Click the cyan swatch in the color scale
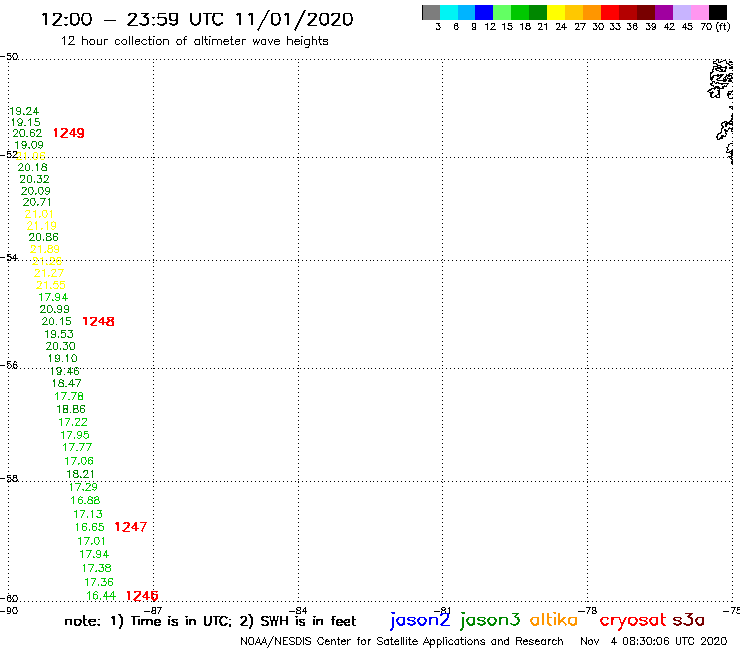This screenshot has height=650, width=740. 449,12
